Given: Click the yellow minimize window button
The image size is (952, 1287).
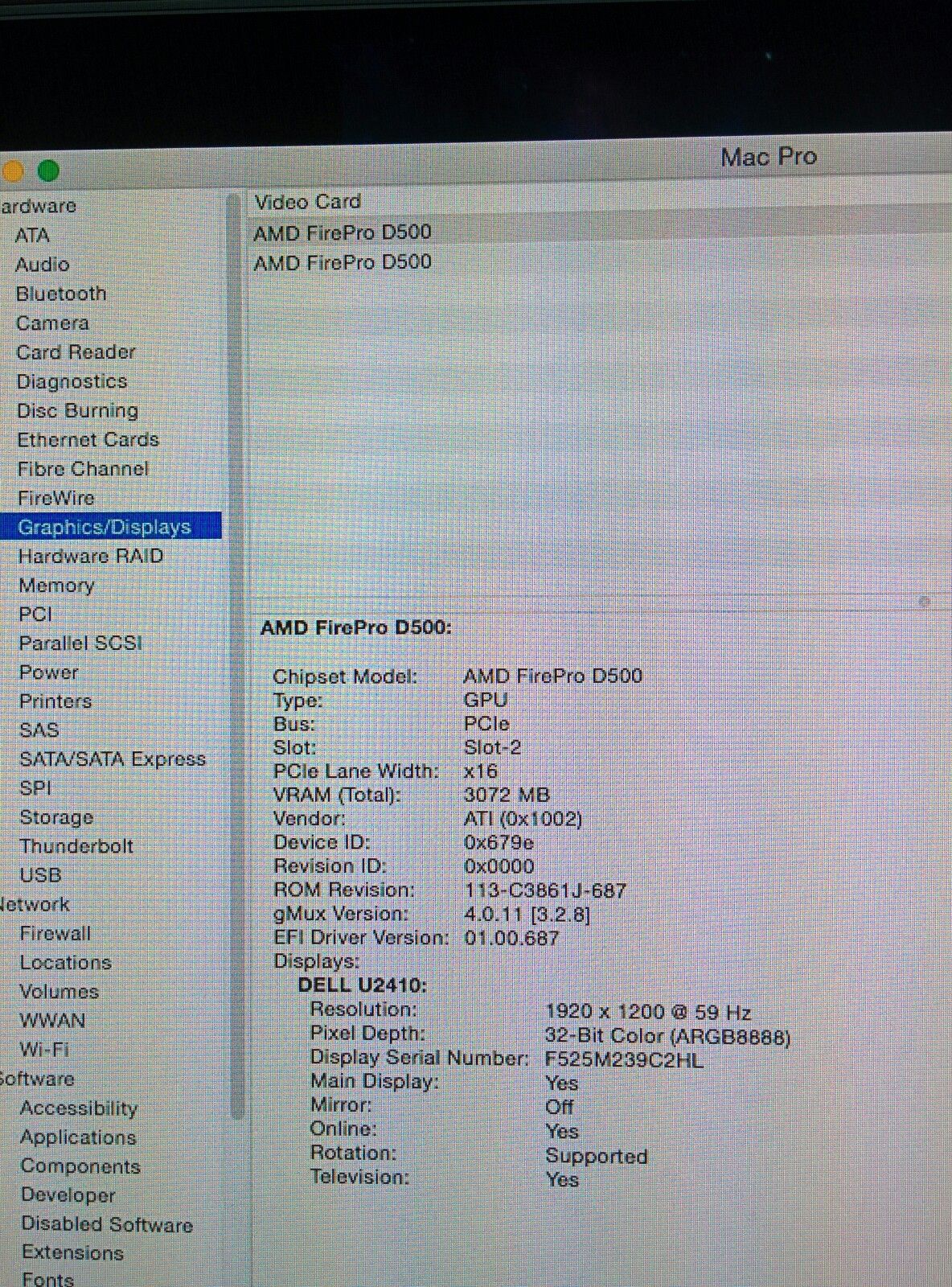Looking at the screenshot, I should (14, 171).
